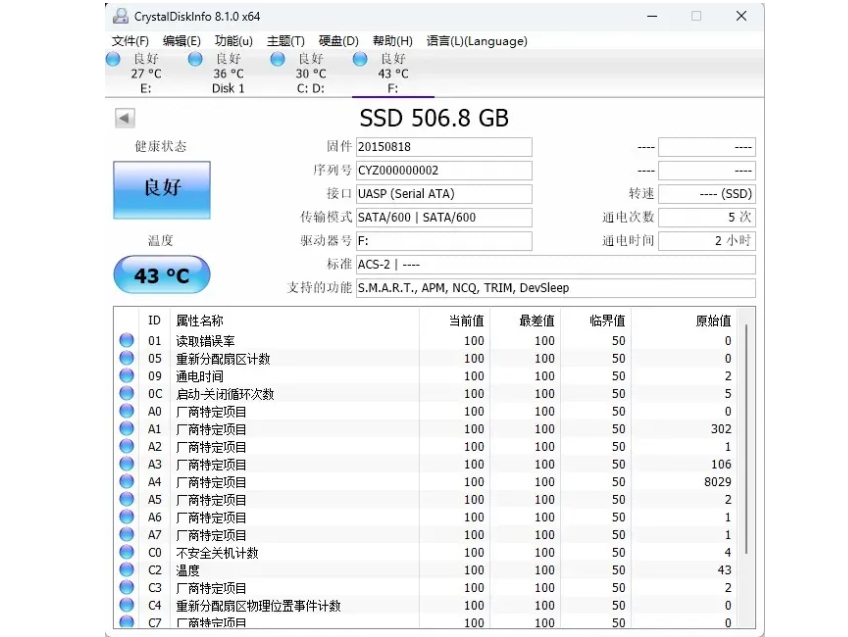Click the status orb for attribute A0
This screenshot has height=637, width=848.
tap(127, 411)
